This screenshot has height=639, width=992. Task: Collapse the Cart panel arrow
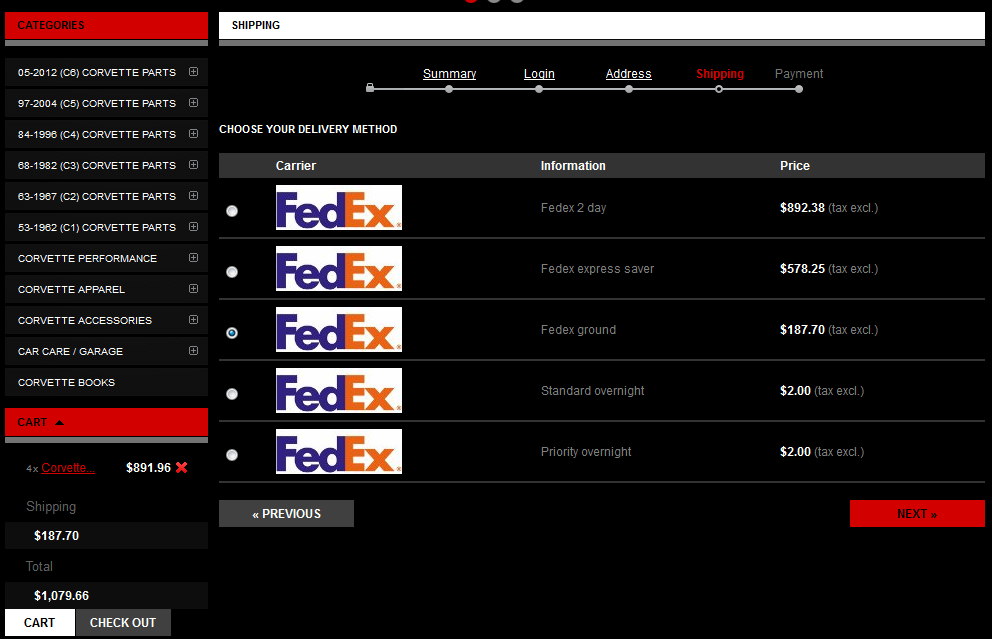click(x=59, y=423)
